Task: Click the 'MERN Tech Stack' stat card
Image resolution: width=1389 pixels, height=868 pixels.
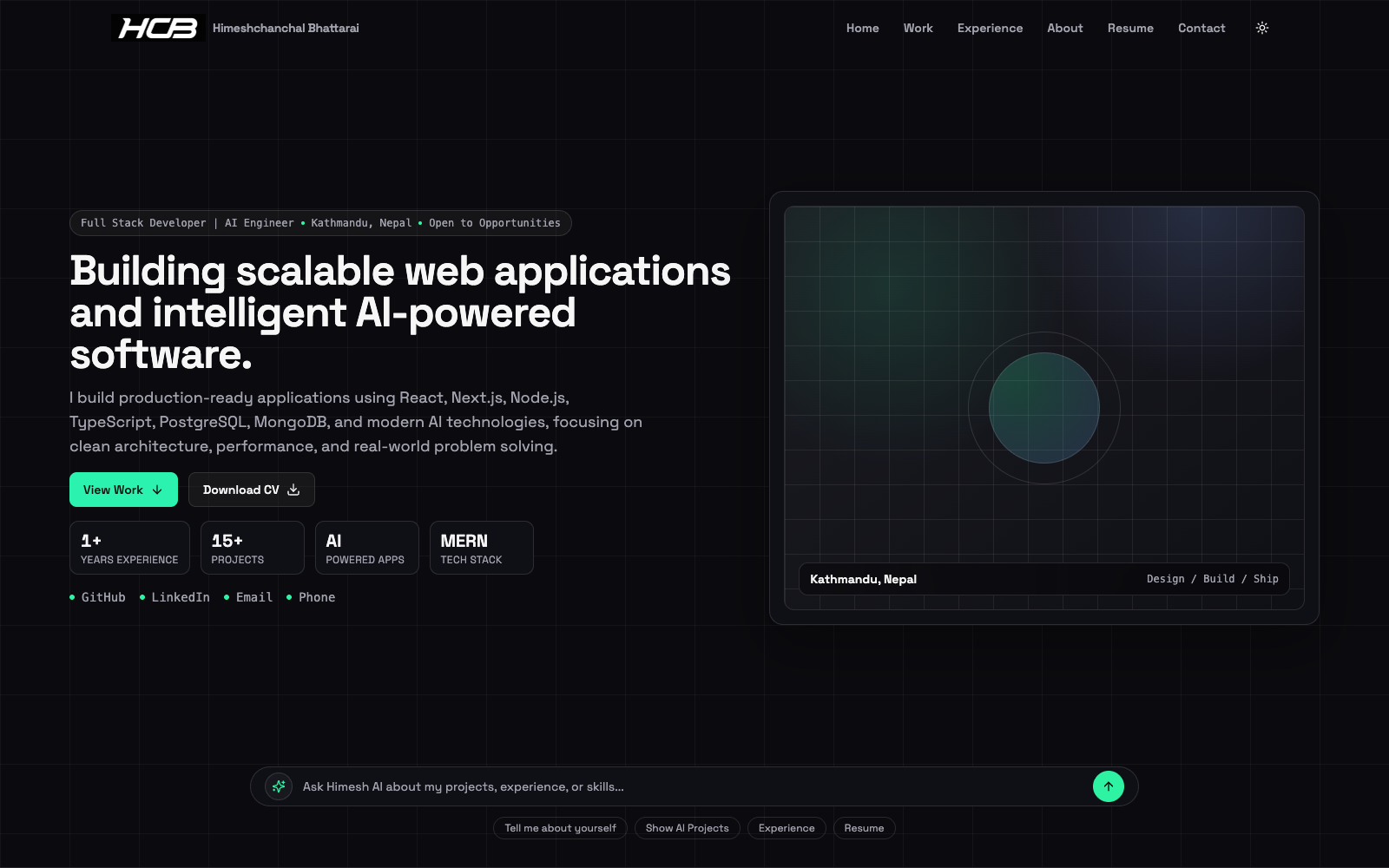Action: pos(482,548)
